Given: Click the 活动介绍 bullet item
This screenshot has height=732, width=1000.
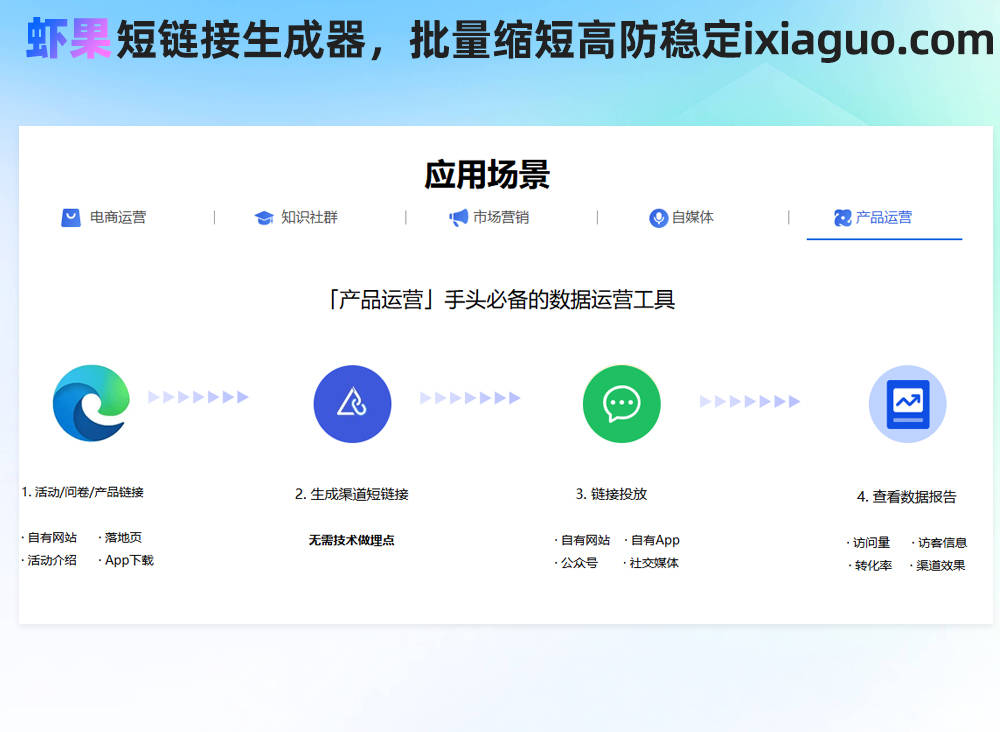Looking at the screenshot, I should pyautogui.click(x=52, y=560).
